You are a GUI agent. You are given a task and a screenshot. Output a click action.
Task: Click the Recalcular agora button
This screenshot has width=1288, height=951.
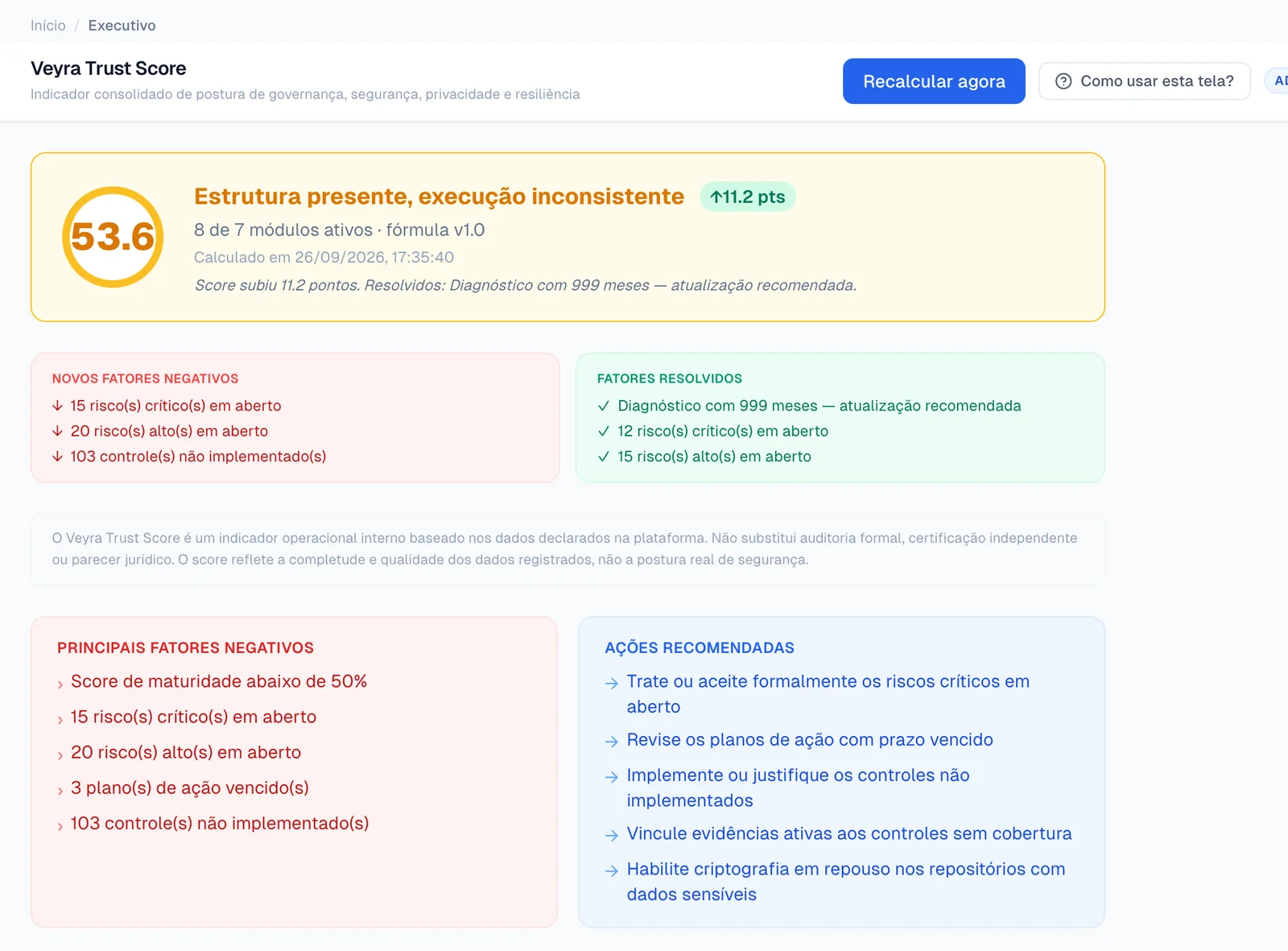point(934,81)
